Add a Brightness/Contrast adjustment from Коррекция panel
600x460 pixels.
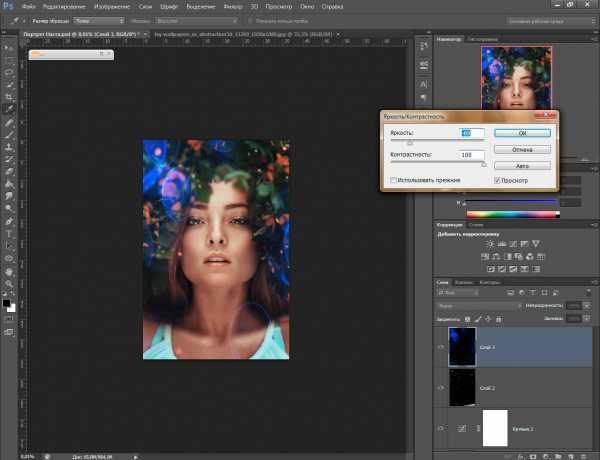tap(490, 244)
